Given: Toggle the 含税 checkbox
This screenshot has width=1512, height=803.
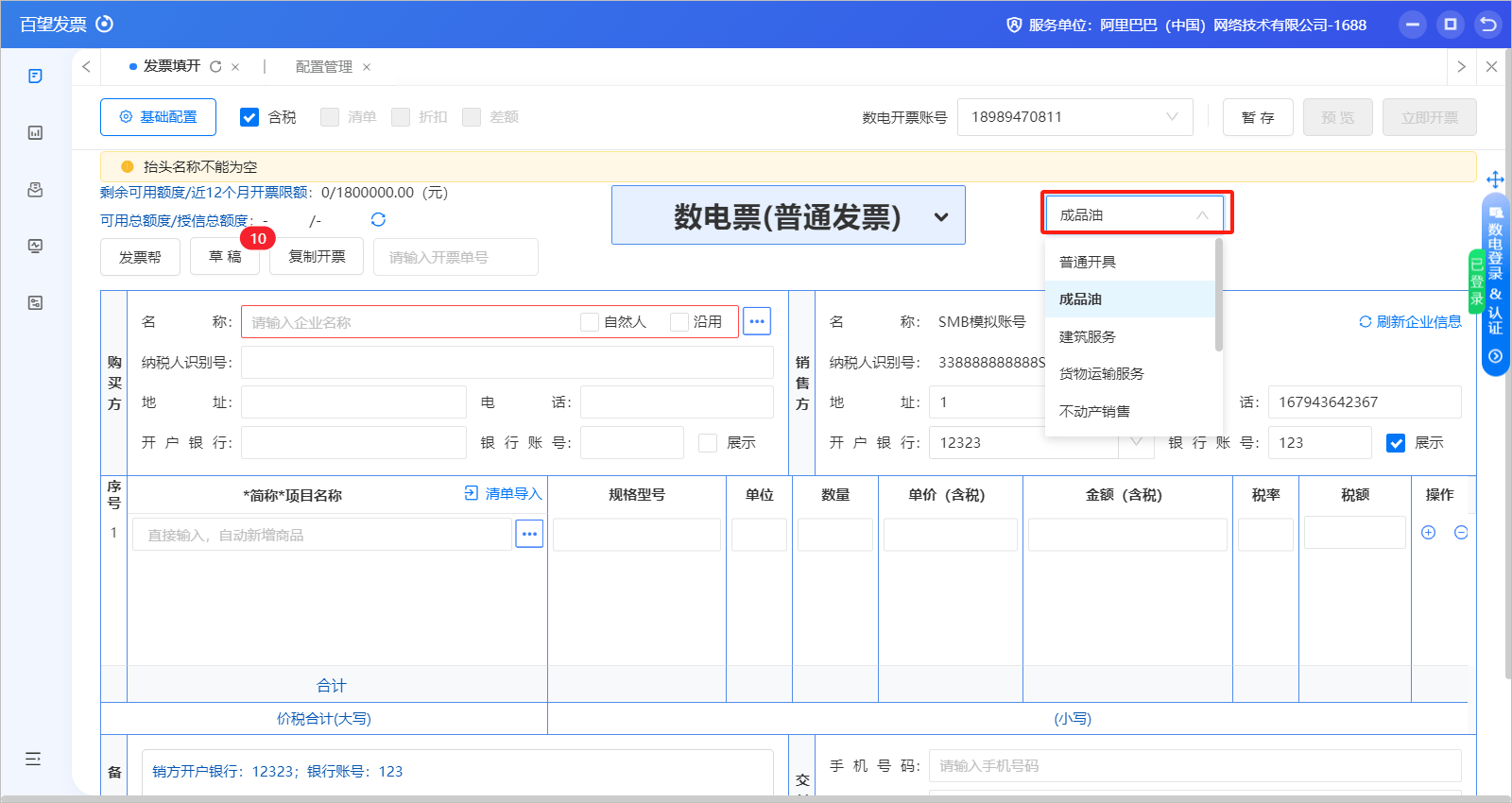Looking at the screenshot, I should (249, 117).
